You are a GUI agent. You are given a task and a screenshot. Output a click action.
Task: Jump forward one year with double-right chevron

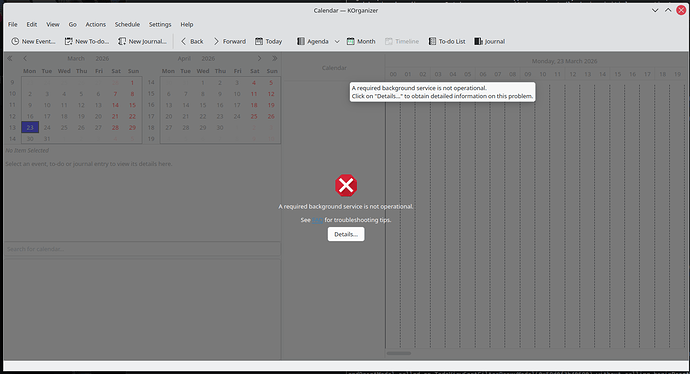click(275, 58)
